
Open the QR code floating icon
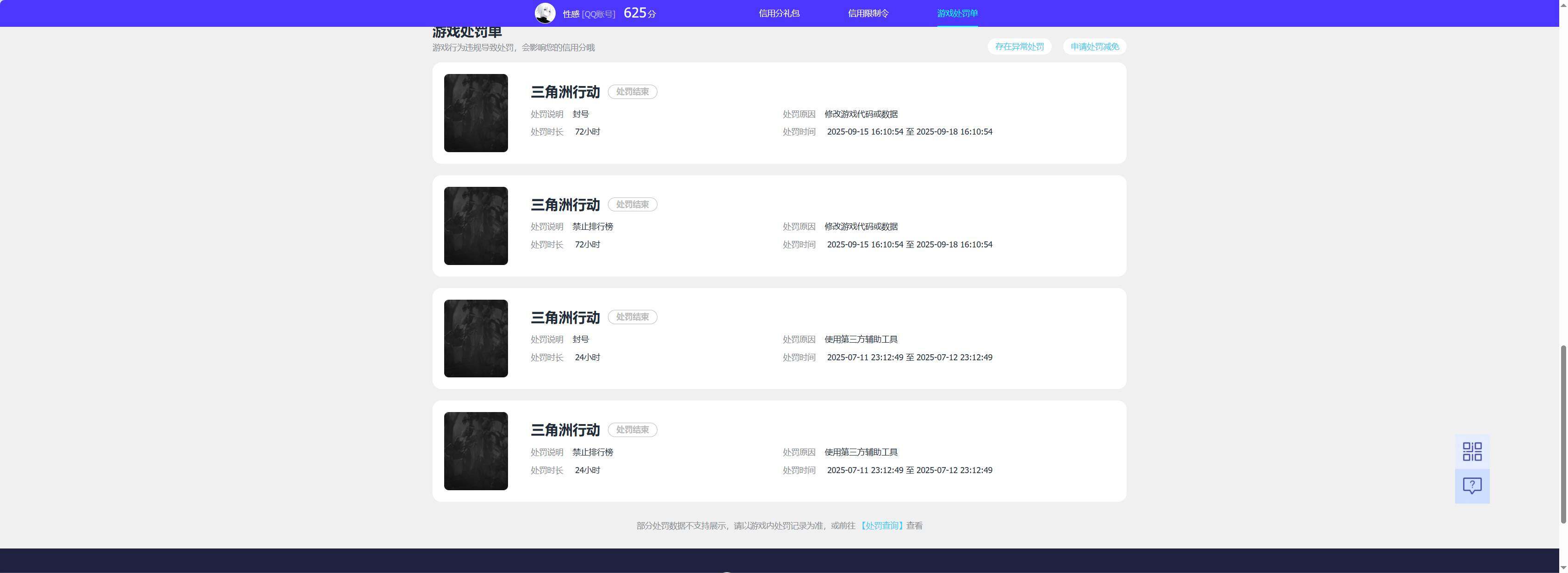(1472, 451)
